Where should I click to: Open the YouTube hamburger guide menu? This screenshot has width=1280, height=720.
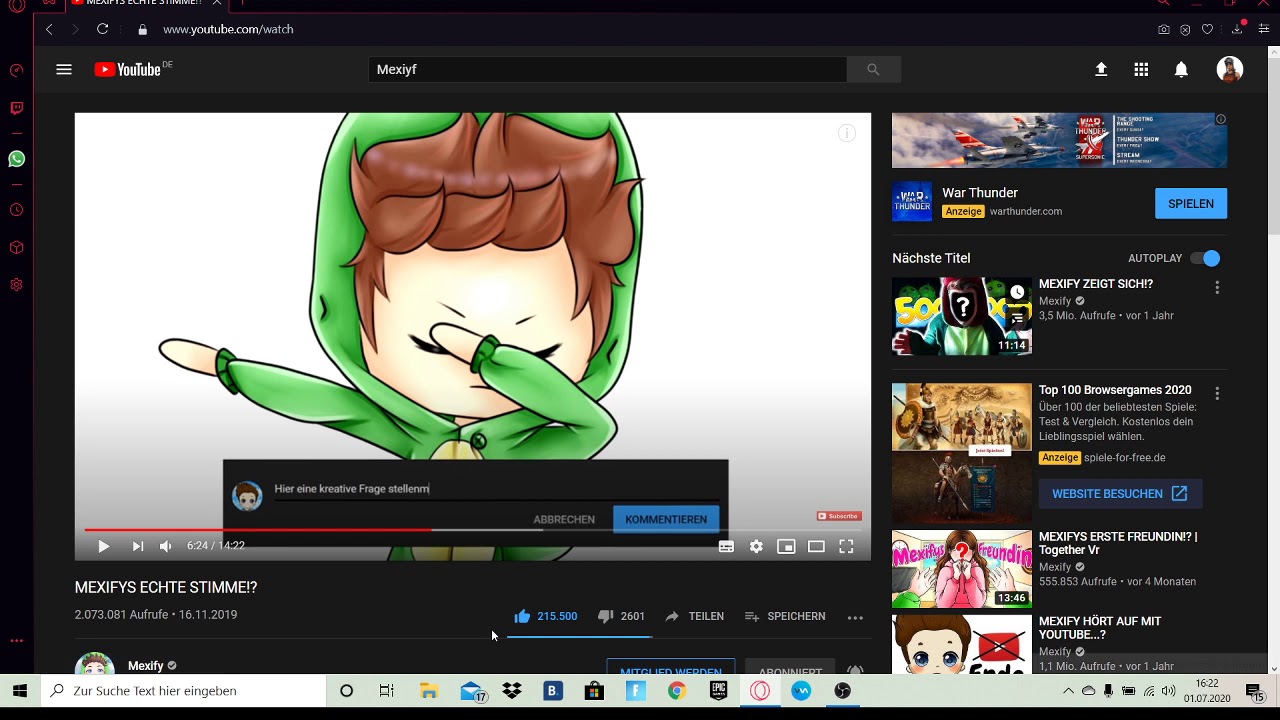pos(64,69)
